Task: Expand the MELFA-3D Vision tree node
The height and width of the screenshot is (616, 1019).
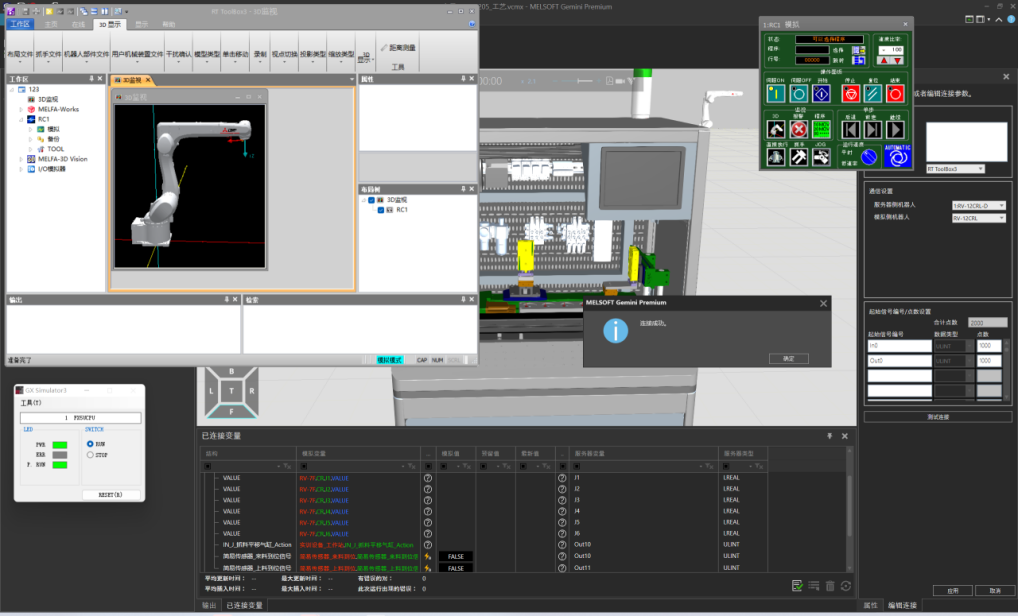Action: (x=21, y=159)
